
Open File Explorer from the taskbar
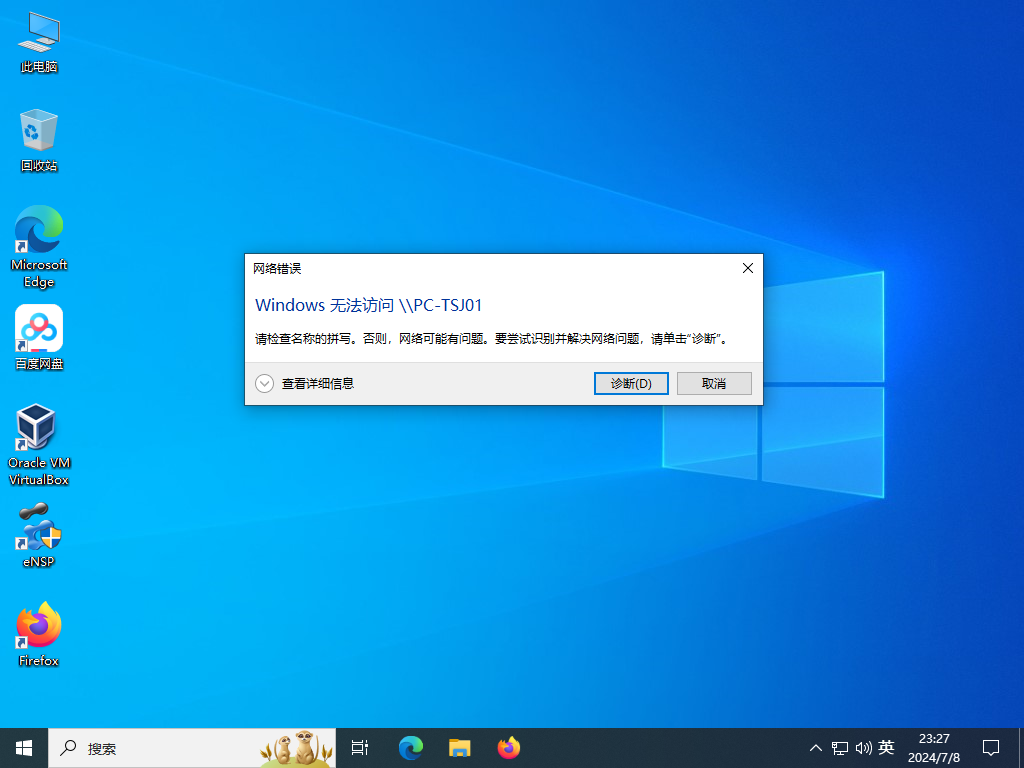460,748
